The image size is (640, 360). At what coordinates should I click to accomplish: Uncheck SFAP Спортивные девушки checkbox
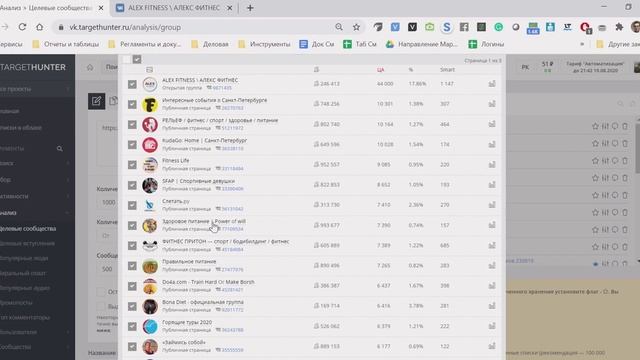coord(132,185)
